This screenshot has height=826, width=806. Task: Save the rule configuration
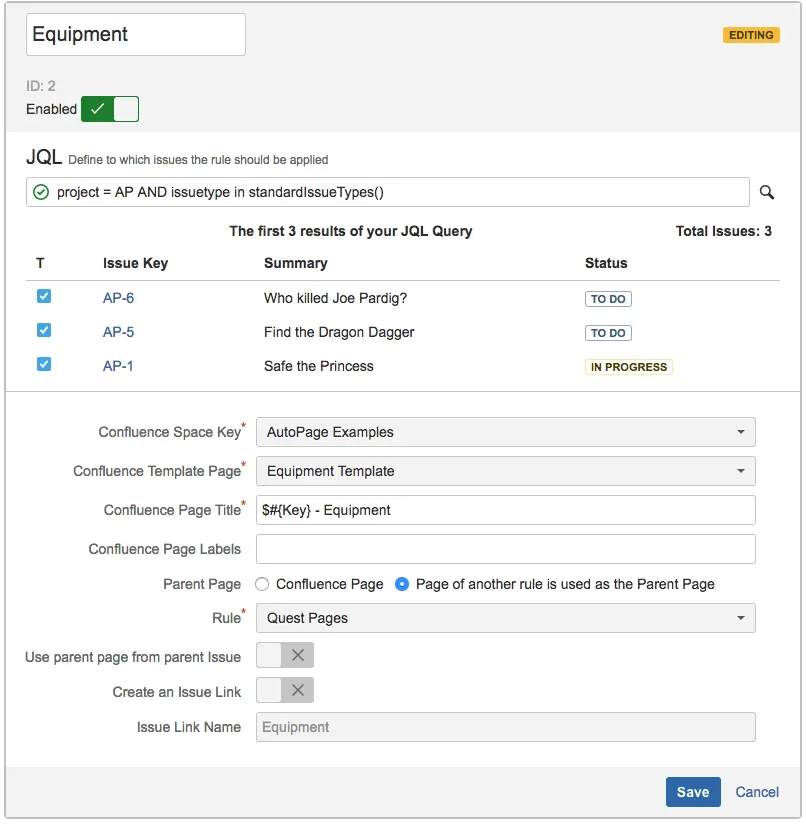(x=692, y=792)
